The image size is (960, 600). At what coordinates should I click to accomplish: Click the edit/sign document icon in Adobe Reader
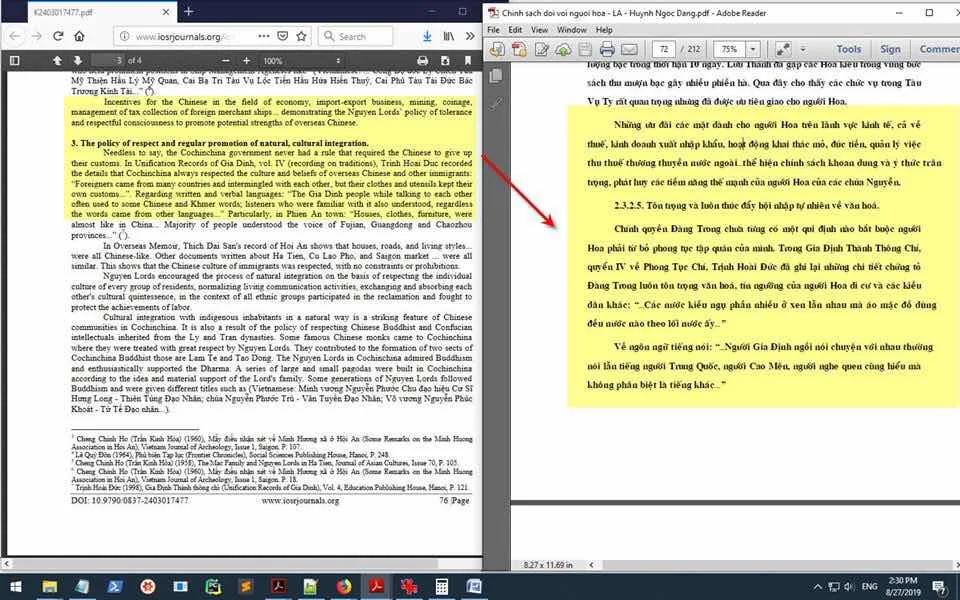(x=542, y=49)
